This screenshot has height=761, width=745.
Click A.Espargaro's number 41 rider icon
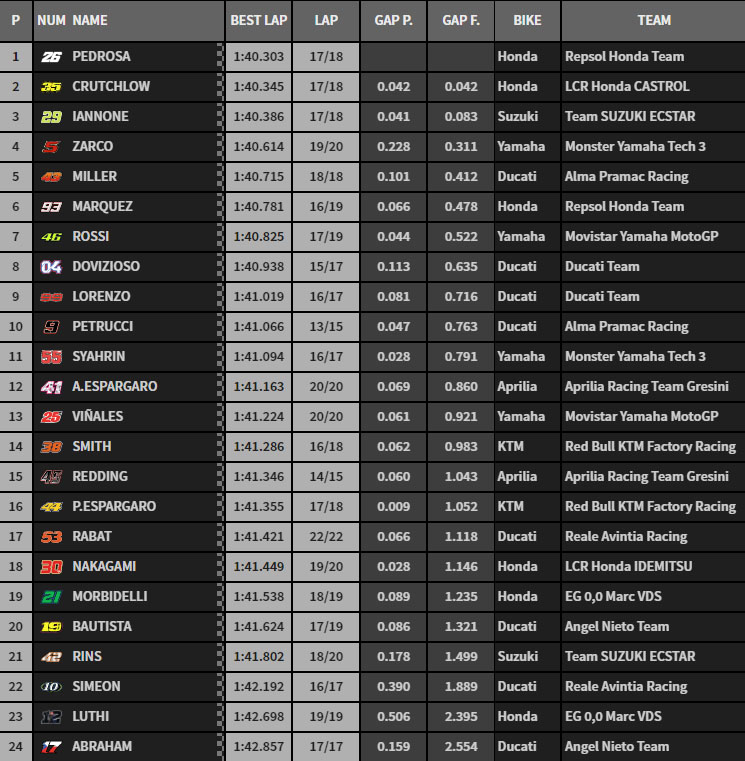pos(51,387)
